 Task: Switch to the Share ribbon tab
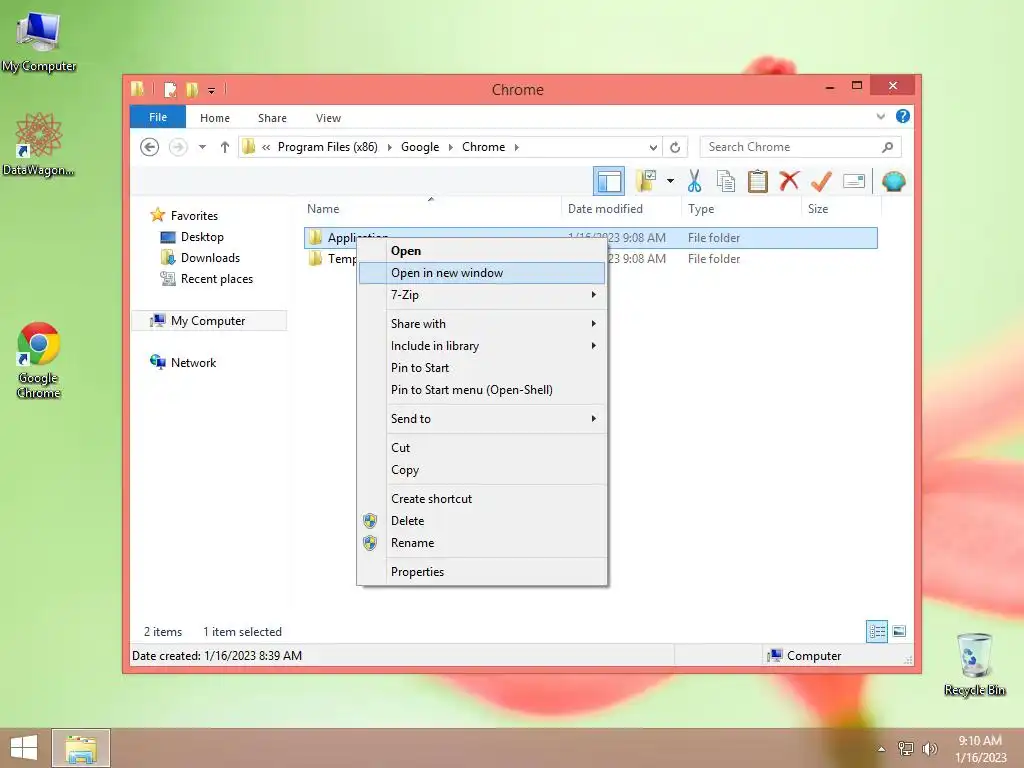pyautogui.click(x=272, y=118)
